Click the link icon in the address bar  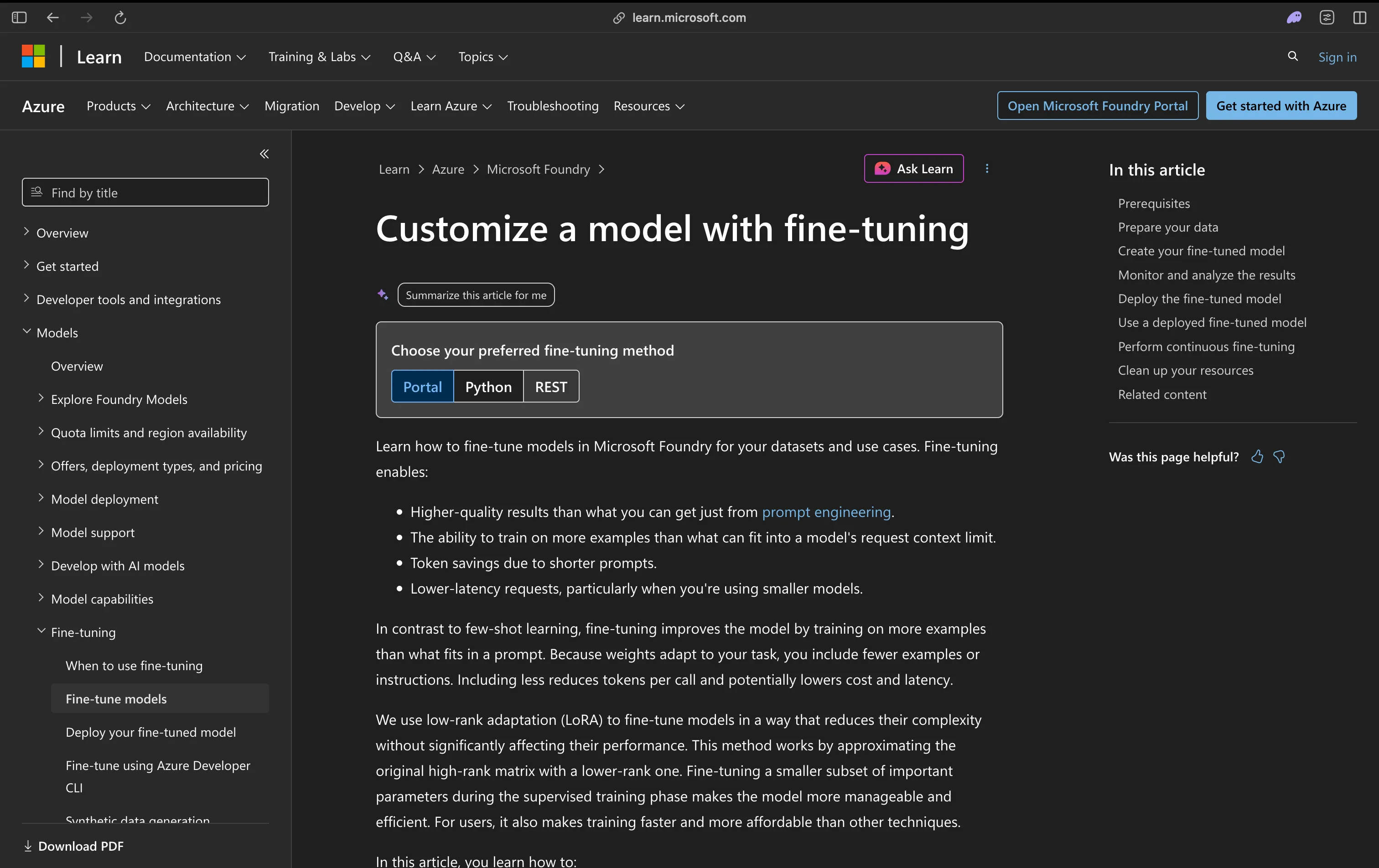(x=618, y=18)
